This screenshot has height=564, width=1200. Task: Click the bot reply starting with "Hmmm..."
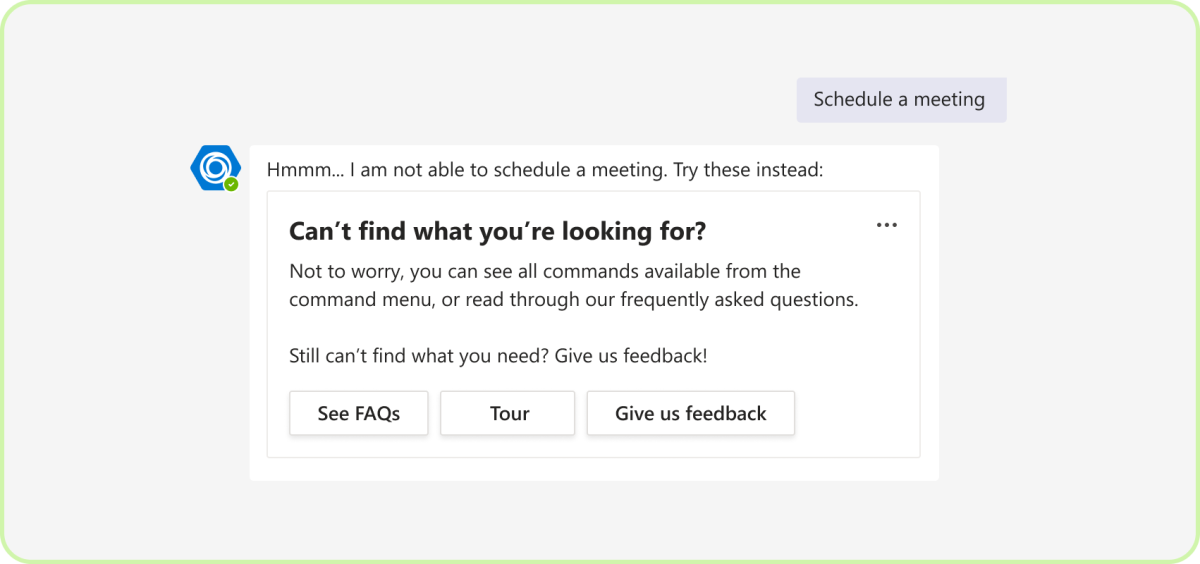pos(544,170)
